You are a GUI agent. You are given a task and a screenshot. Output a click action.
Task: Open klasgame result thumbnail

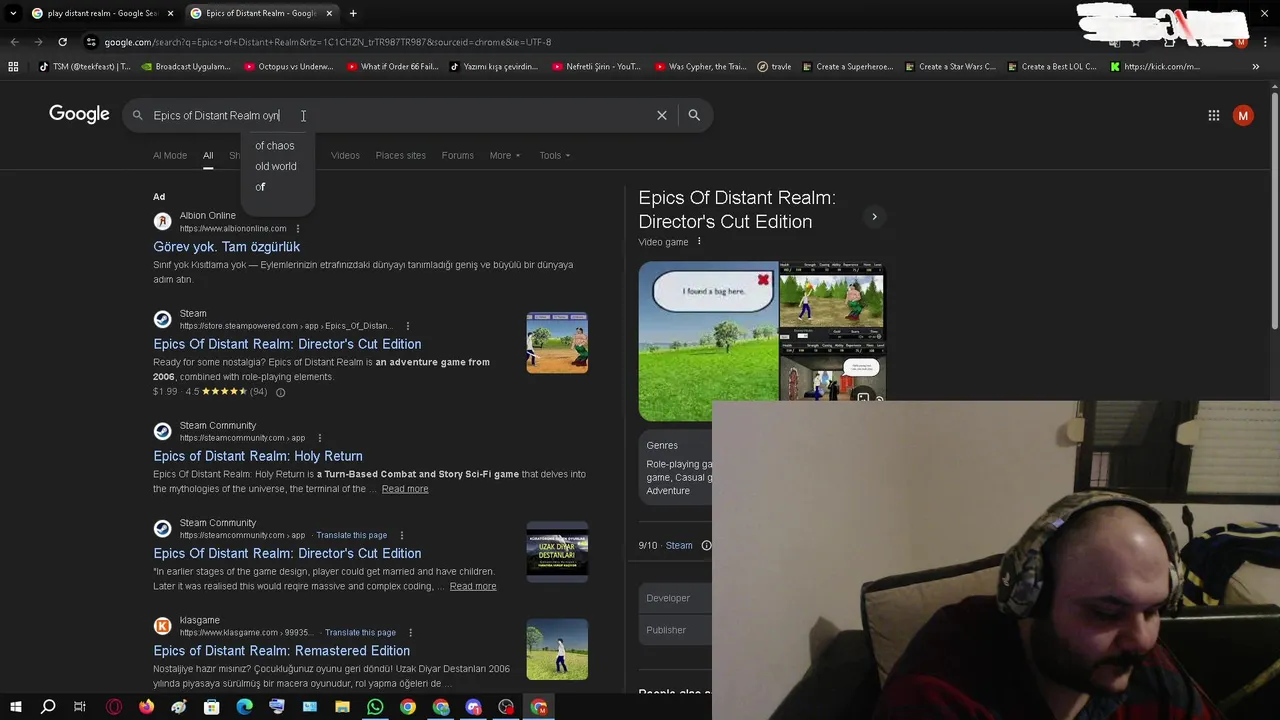[557, 649]
